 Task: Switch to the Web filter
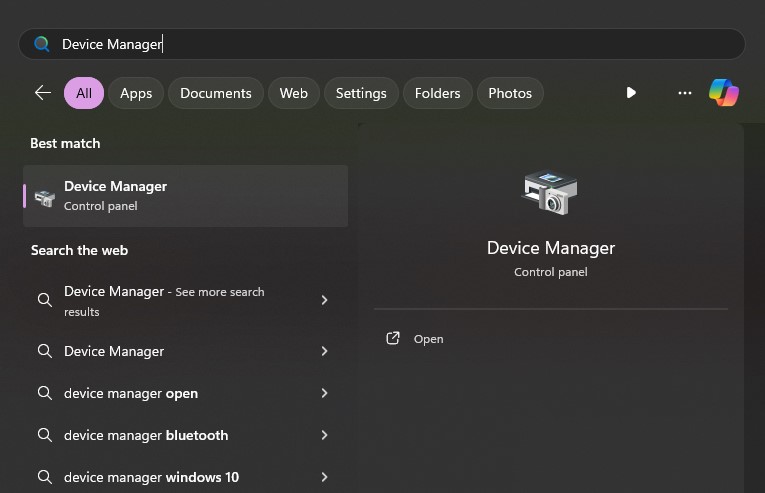coord(294,93)
